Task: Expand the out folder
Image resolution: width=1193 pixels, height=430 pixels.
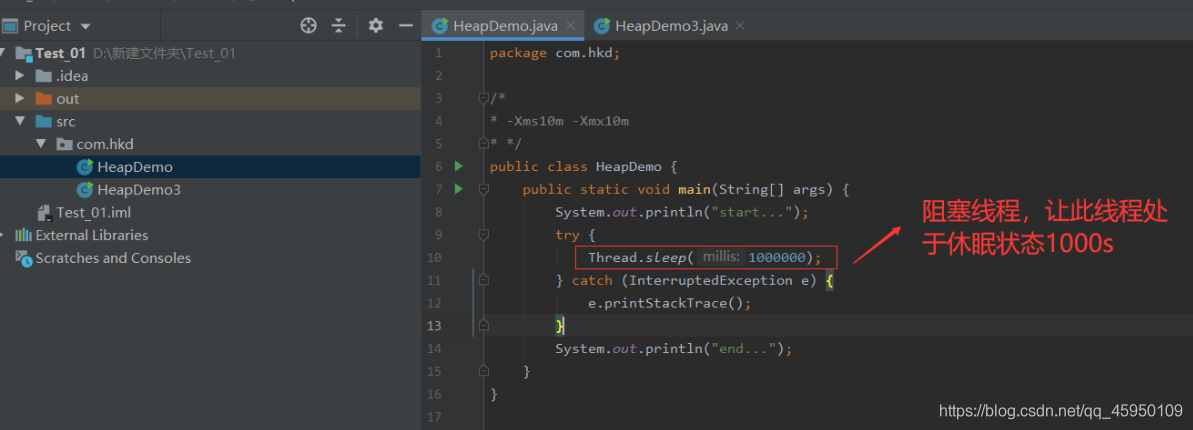Action: pos(20,99)
